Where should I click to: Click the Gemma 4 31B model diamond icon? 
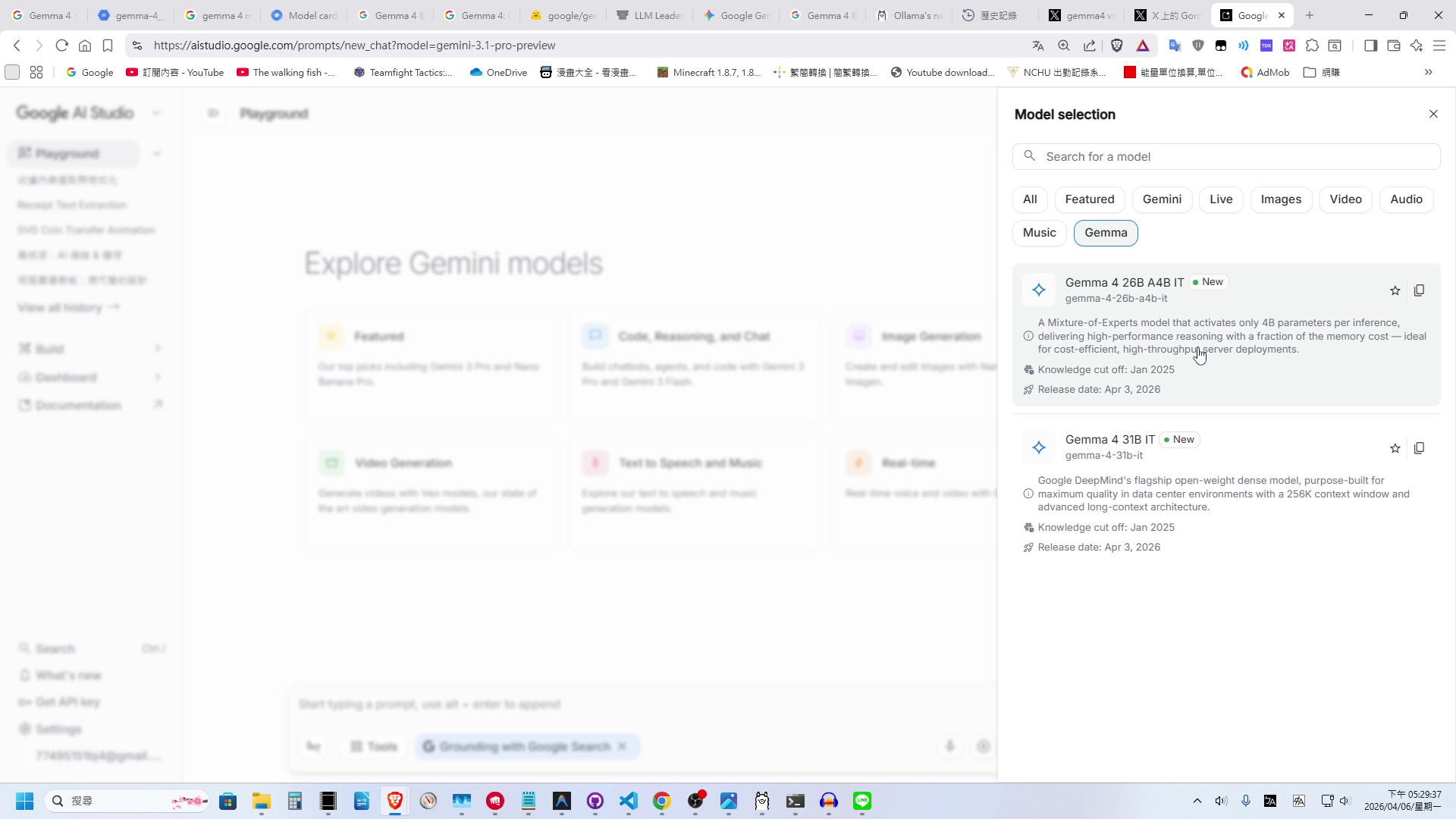[x=1039, y=447]
